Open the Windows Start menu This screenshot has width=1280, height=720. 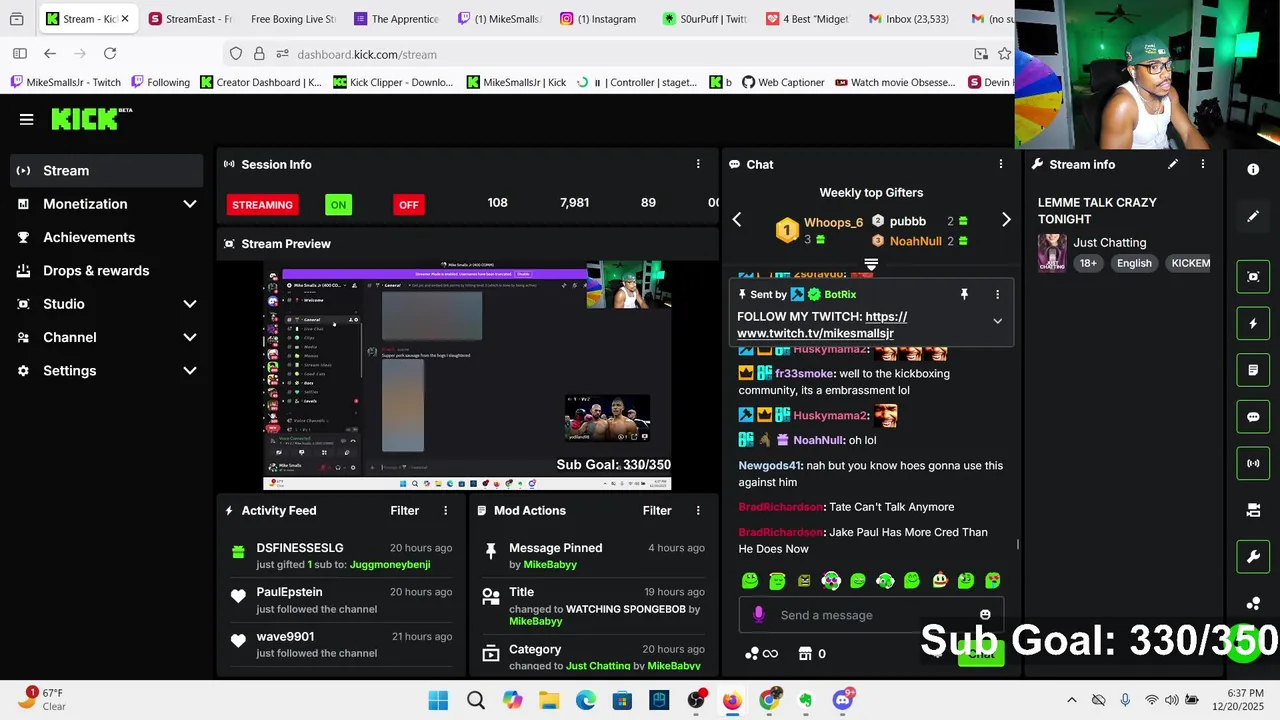point(438,700)
